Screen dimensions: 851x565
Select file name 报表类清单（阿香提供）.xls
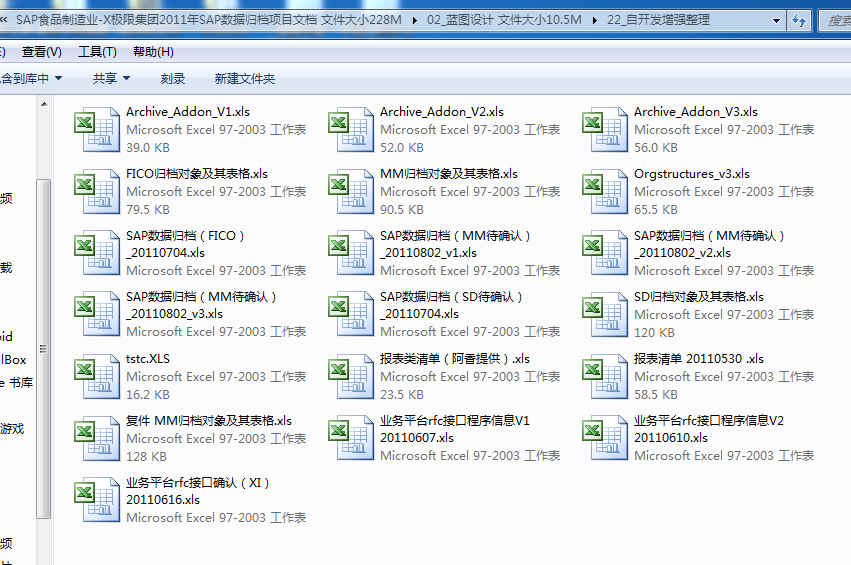click(455, 359)
